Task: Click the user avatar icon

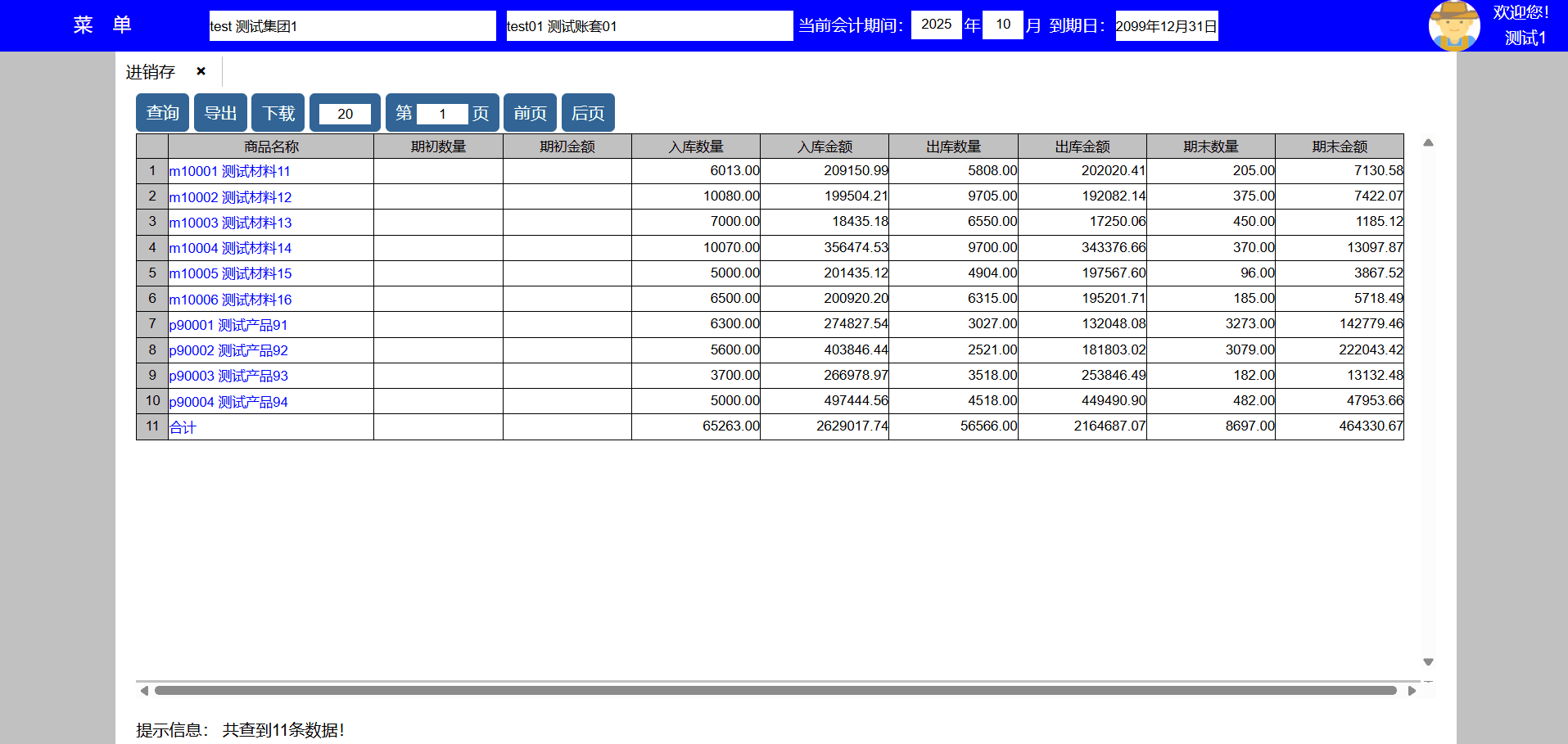Action: coord(1453,25)
